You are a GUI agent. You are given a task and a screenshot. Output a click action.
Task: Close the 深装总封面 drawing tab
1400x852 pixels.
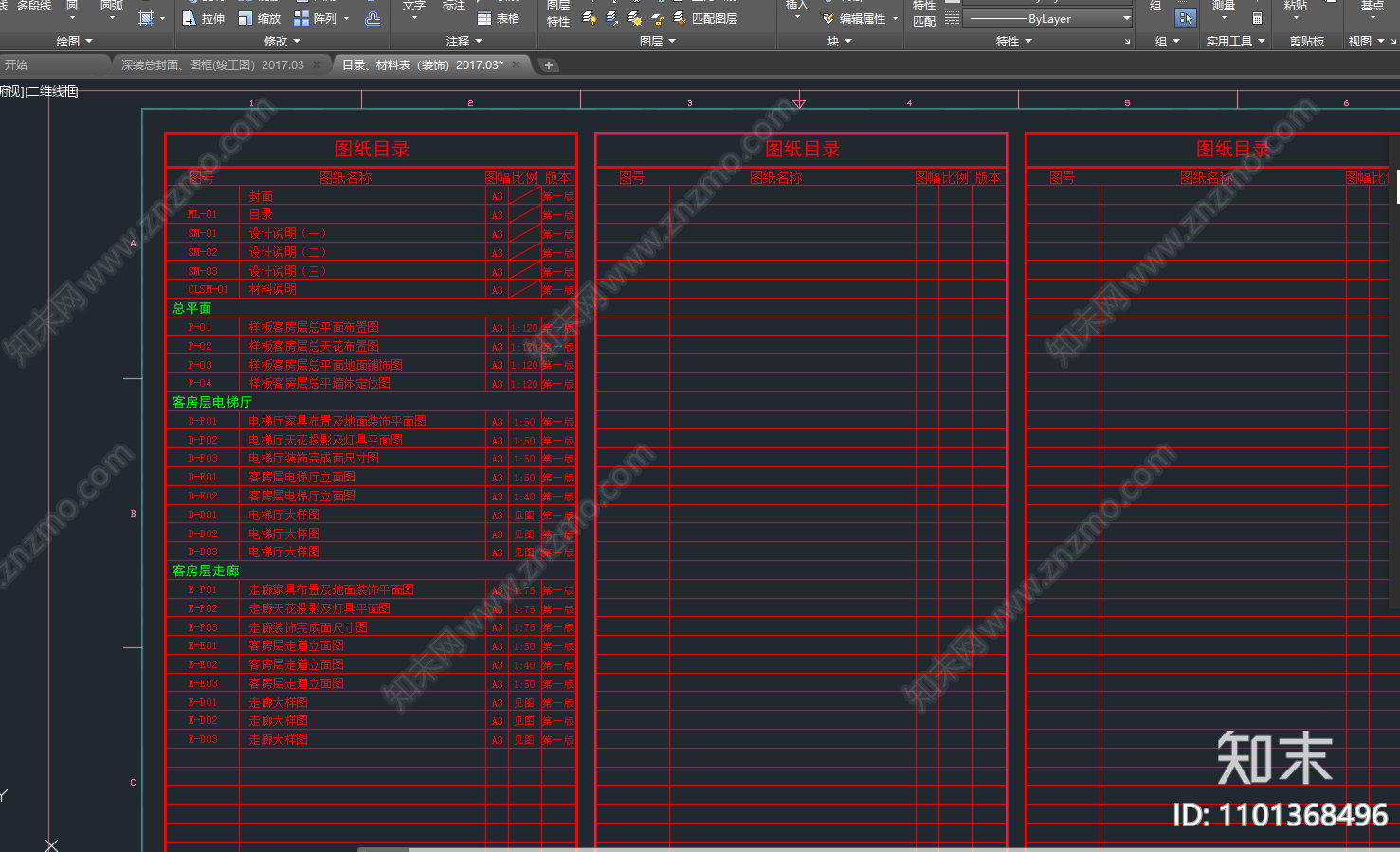click(318, 64)
